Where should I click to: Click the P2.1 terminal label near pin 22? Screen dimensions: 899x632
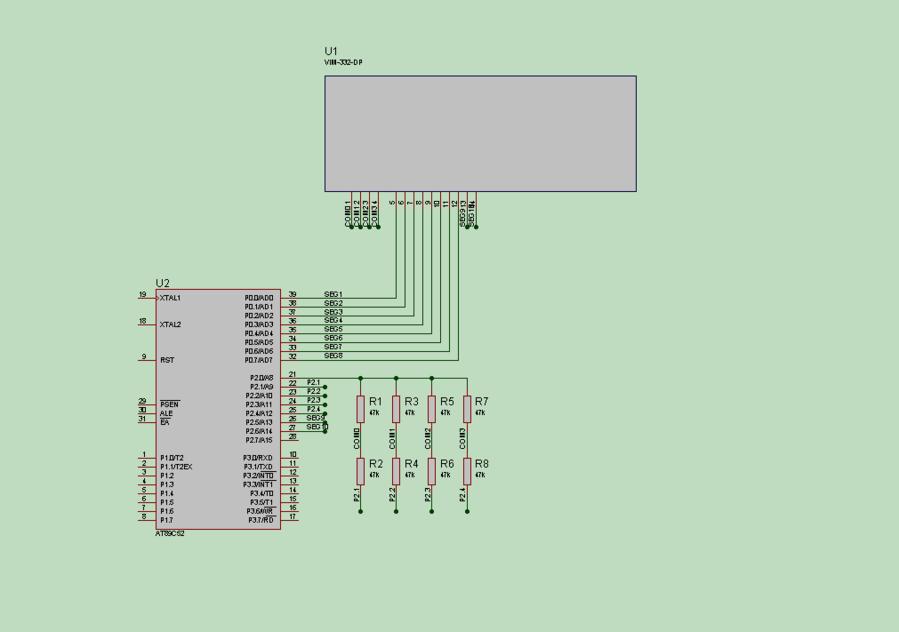click(x=314, y=382)
